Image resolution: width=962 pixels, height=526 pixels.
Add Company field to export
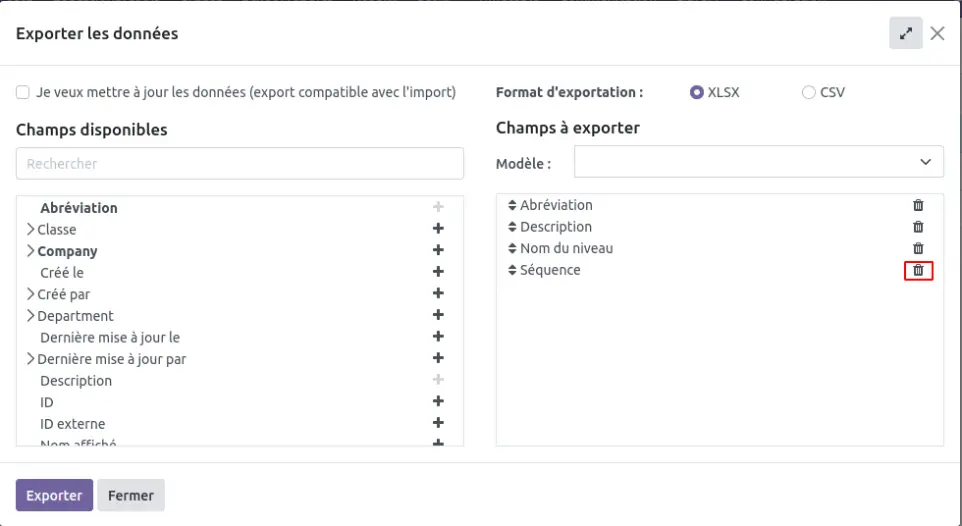(x=437, y=251)
